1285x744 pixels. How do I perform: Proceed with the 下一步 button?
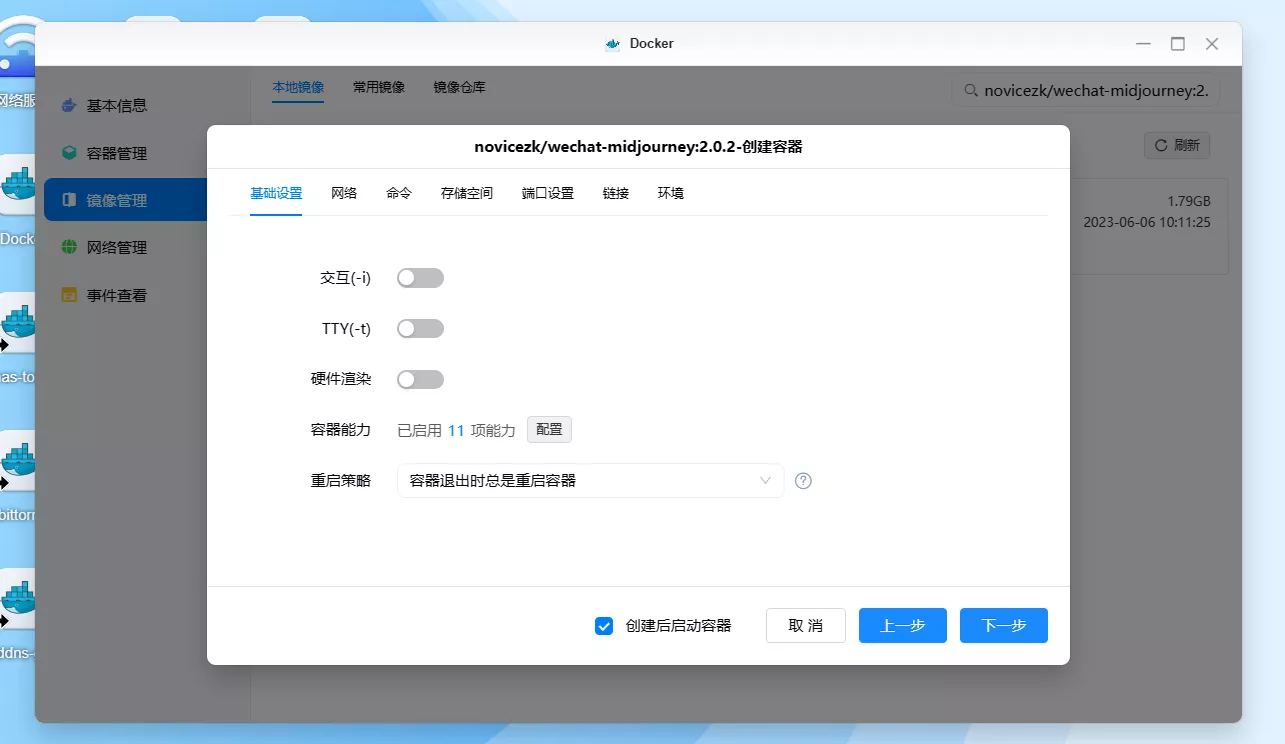tap(1004, 626)
